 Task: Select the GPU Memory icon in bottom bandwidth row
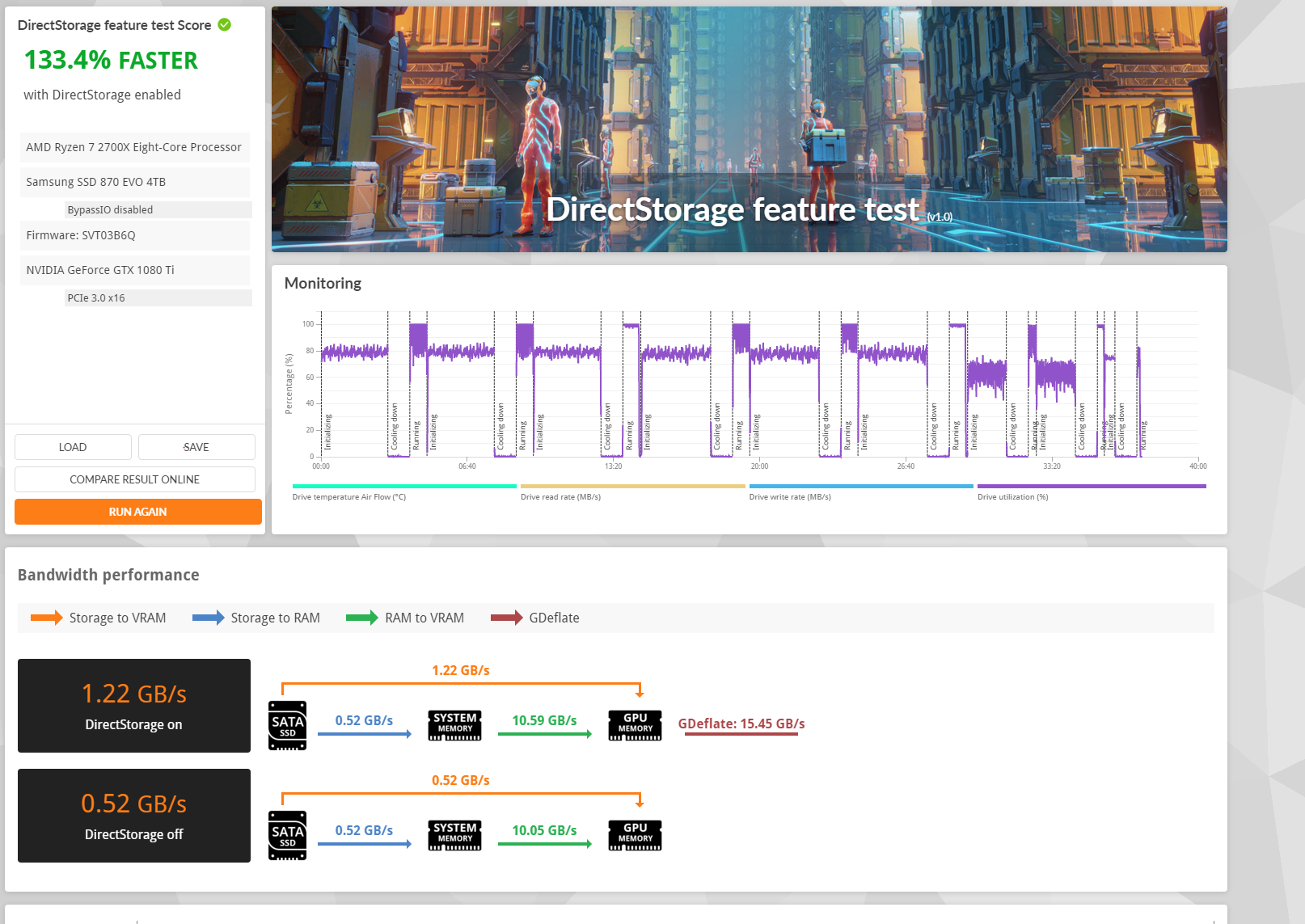(634, 835)
